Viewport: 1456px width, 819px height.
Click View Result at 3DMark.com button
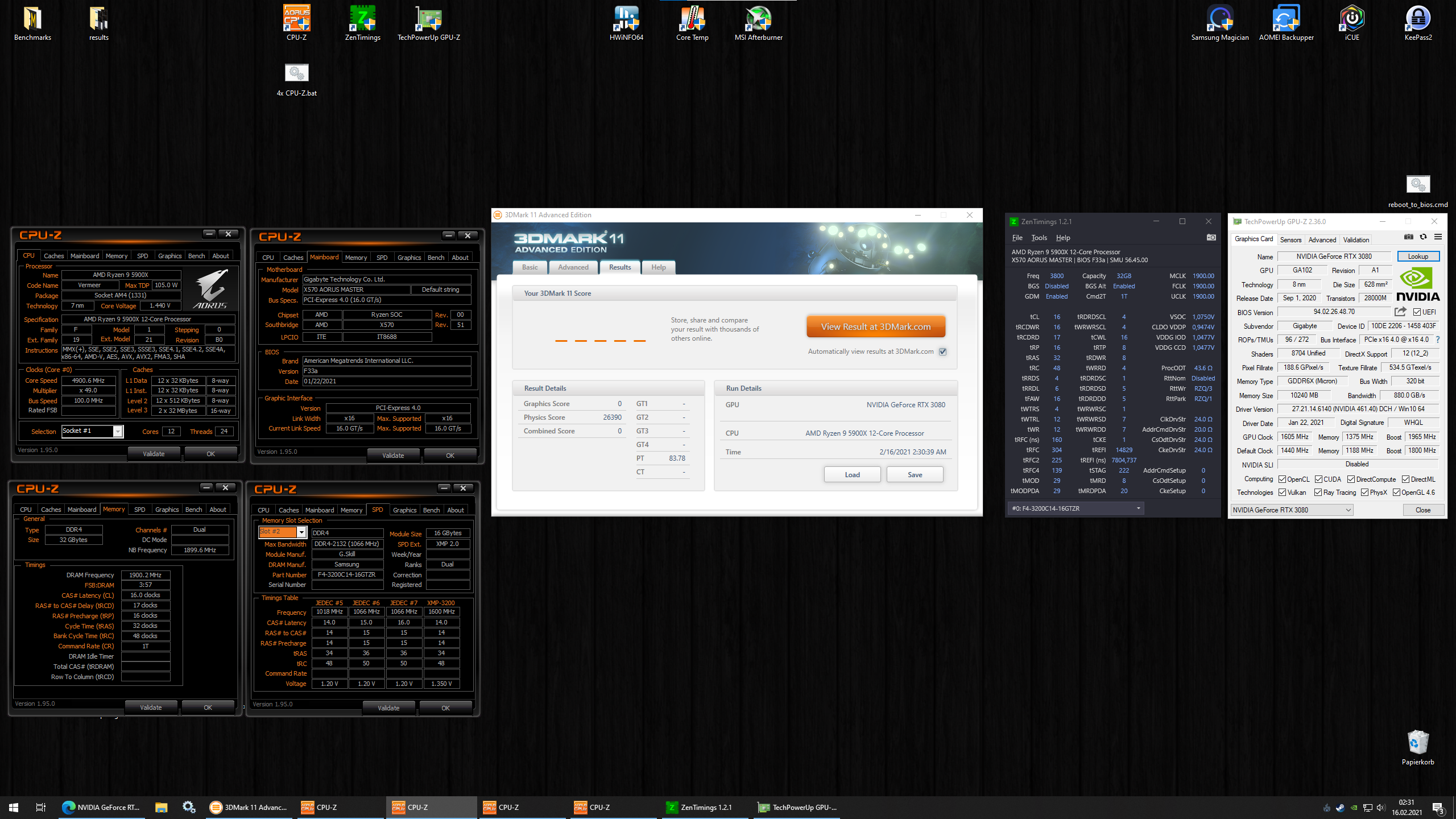point(876,326)
